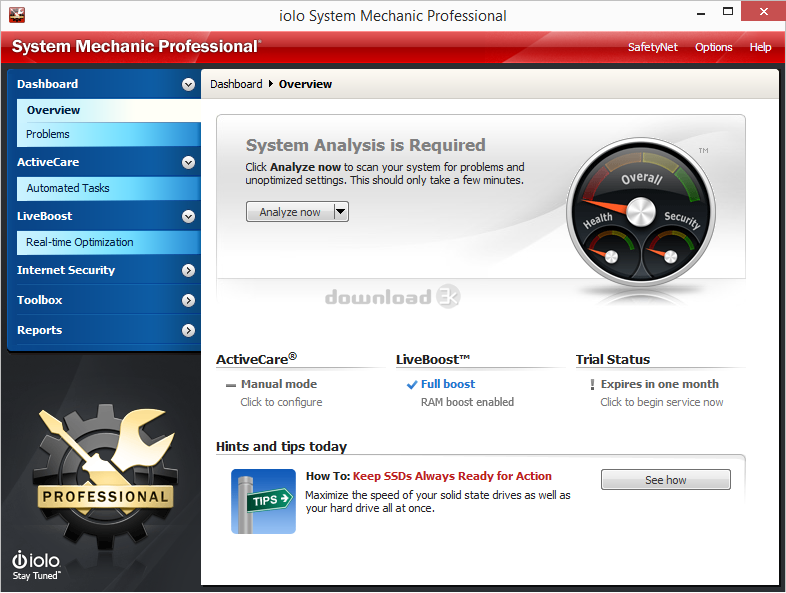The image size is (786, 593).
Task: Click the Trial Status heading
Action: pos(613,359)
